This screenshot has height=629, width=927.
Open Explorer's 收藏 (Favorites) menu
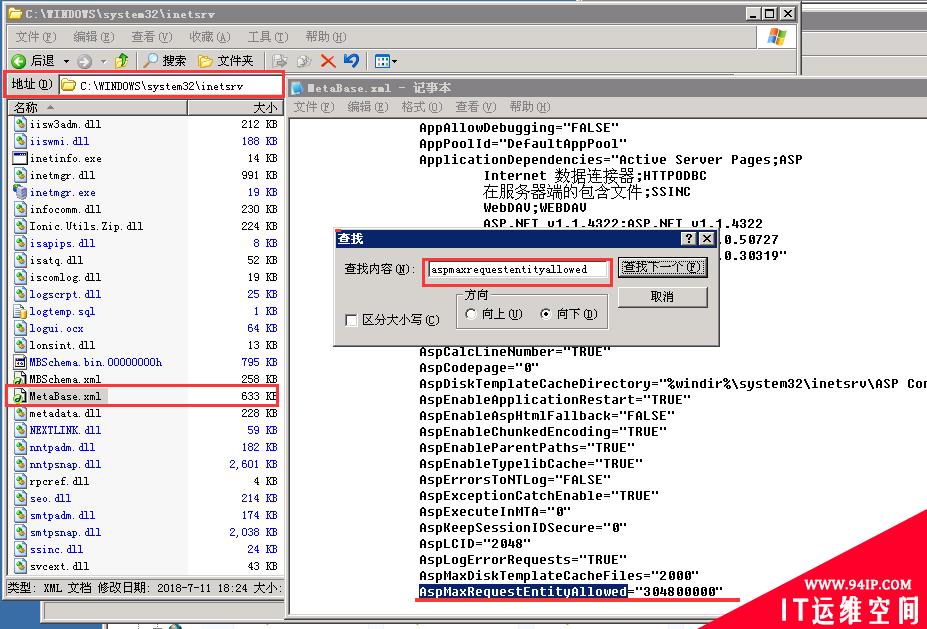pos(209,37)
